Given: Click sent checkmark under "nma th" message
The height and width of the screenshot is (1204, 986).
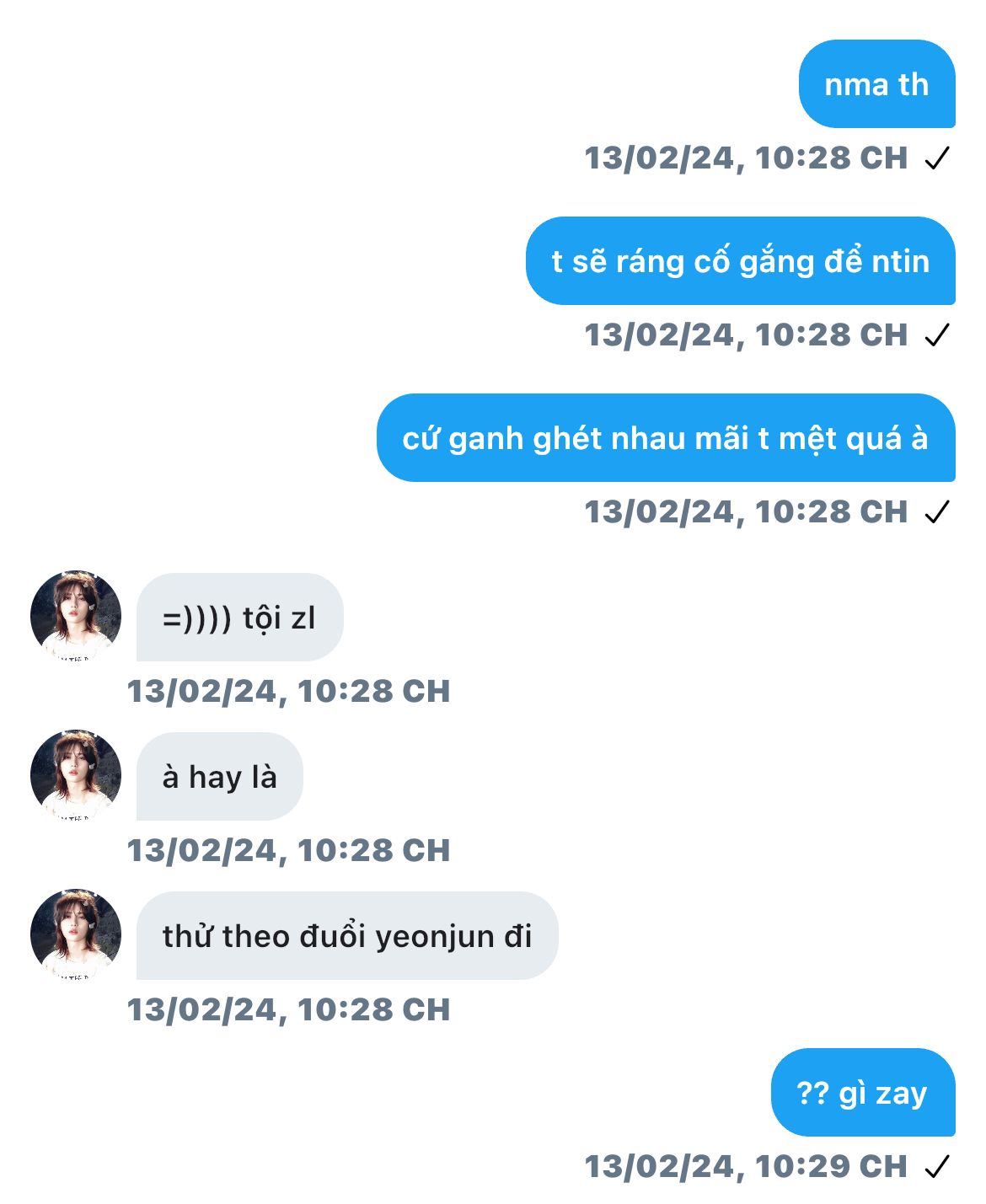Looking at the screenshot, I should pos(937,158).
